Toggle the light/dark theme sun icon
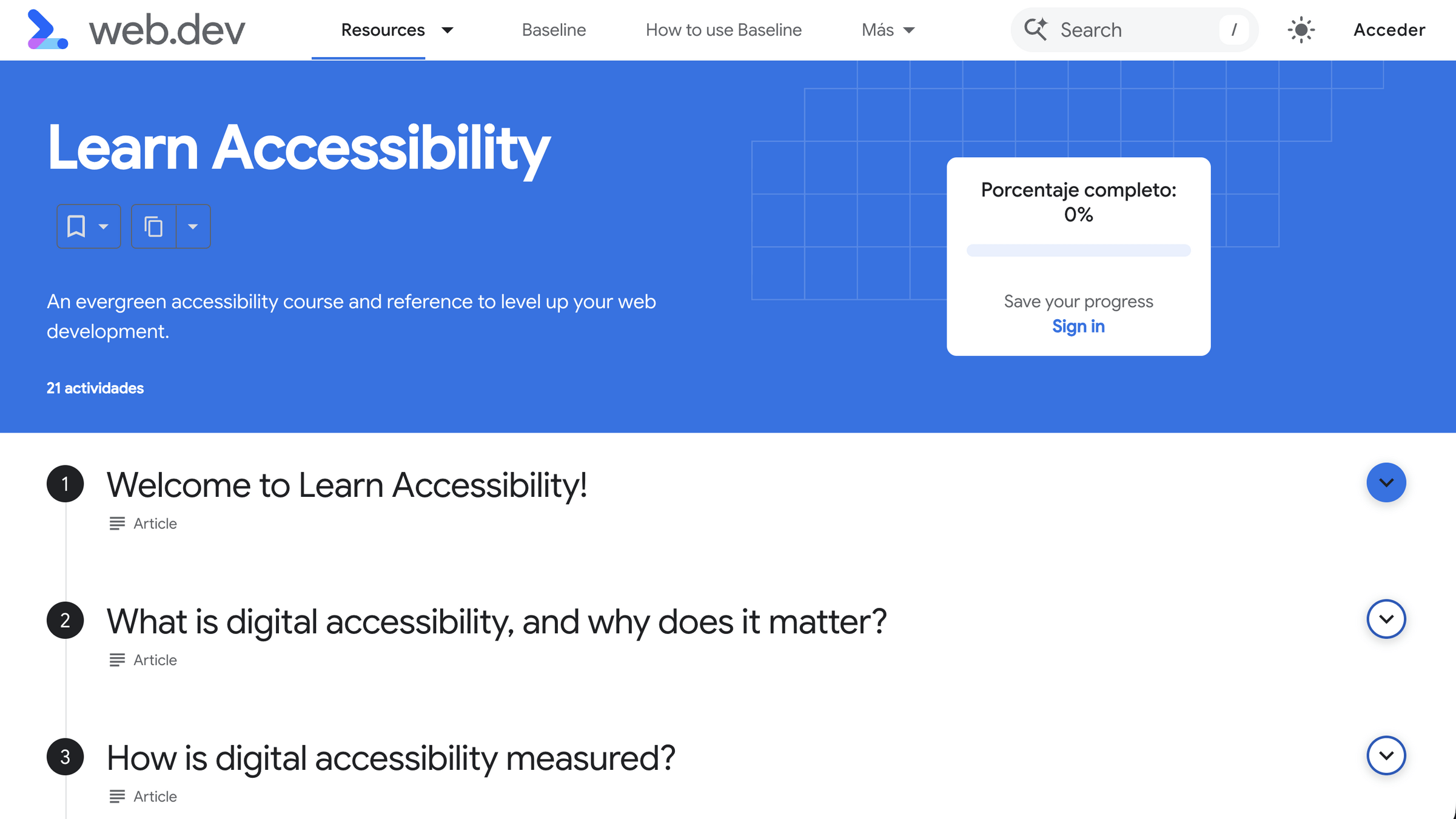The height and width of the screenshot is (819, 1456). coord(1301,30)
